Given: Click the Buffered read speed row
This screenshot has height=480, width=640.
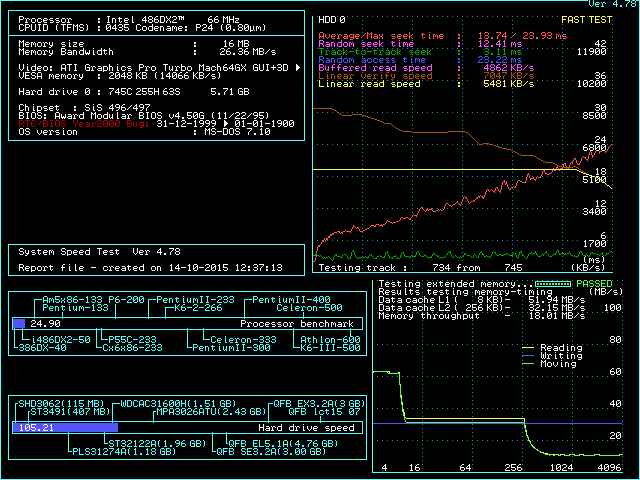Looking at the screenshot, I should pos(426,68).
